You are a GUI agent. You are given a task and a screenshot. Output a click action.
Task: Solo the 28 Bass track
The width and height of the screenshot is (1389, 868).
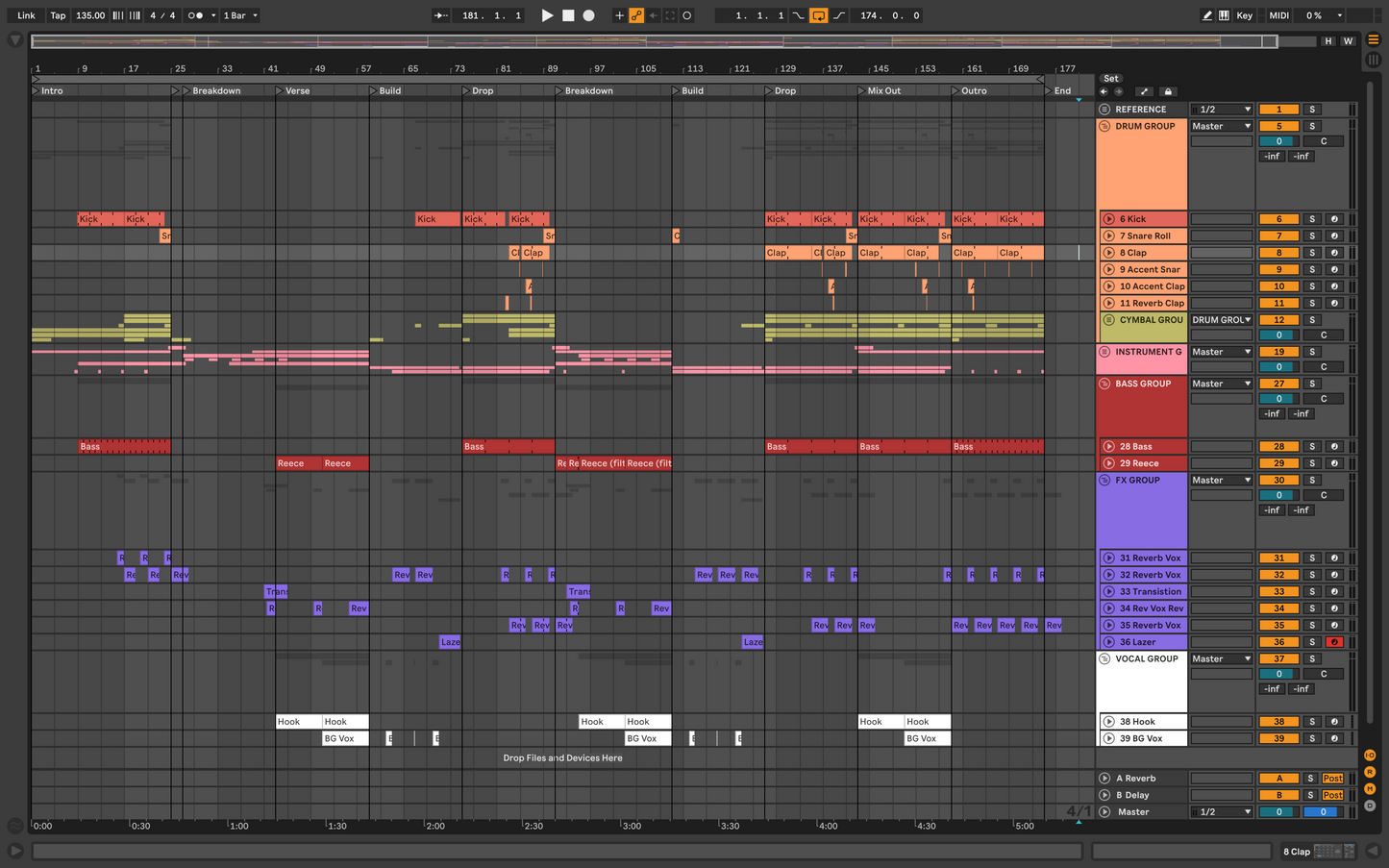pos(1311,446)
